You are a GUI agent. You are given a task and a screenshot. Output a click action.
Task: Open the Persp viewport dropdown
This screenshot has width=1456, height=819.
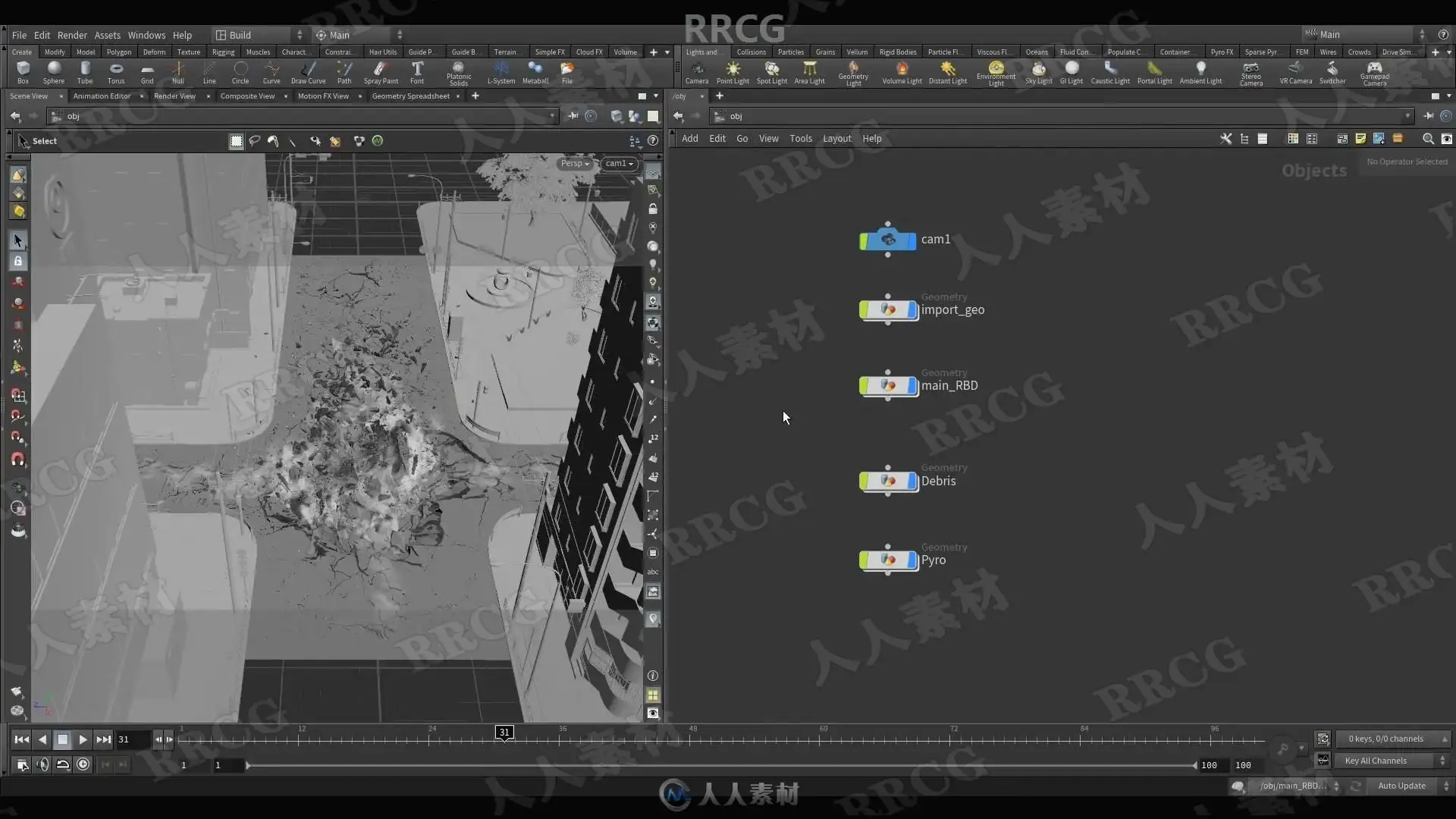coord(575,164)
